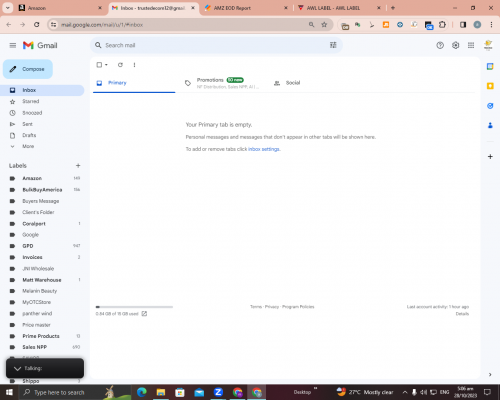Open Google Keep side panel
The width and height of the screenshot is (500, 400).
(x=490, y=86)
